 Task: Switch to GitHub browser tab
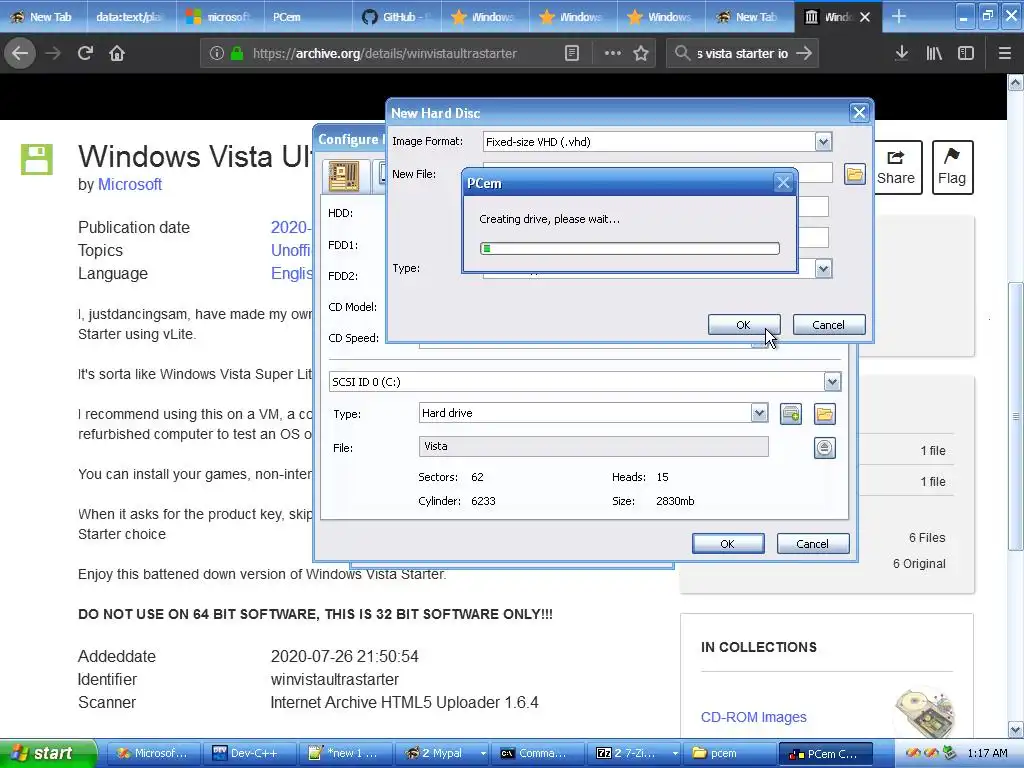(x=397, y=17)
